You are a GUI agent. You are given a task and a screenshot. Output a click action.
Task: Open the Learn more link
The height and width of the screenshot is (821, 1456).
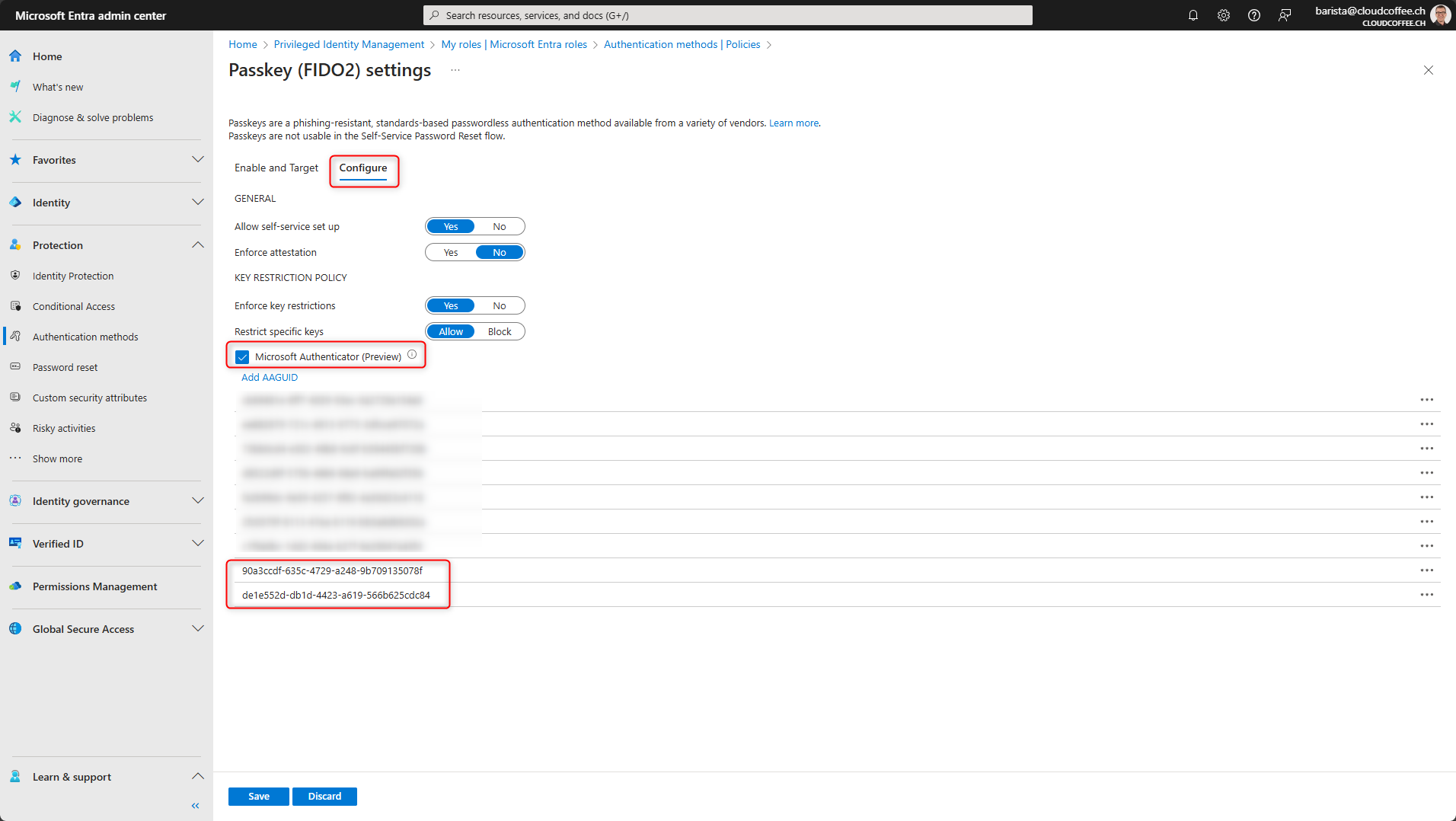pos(793,123)
